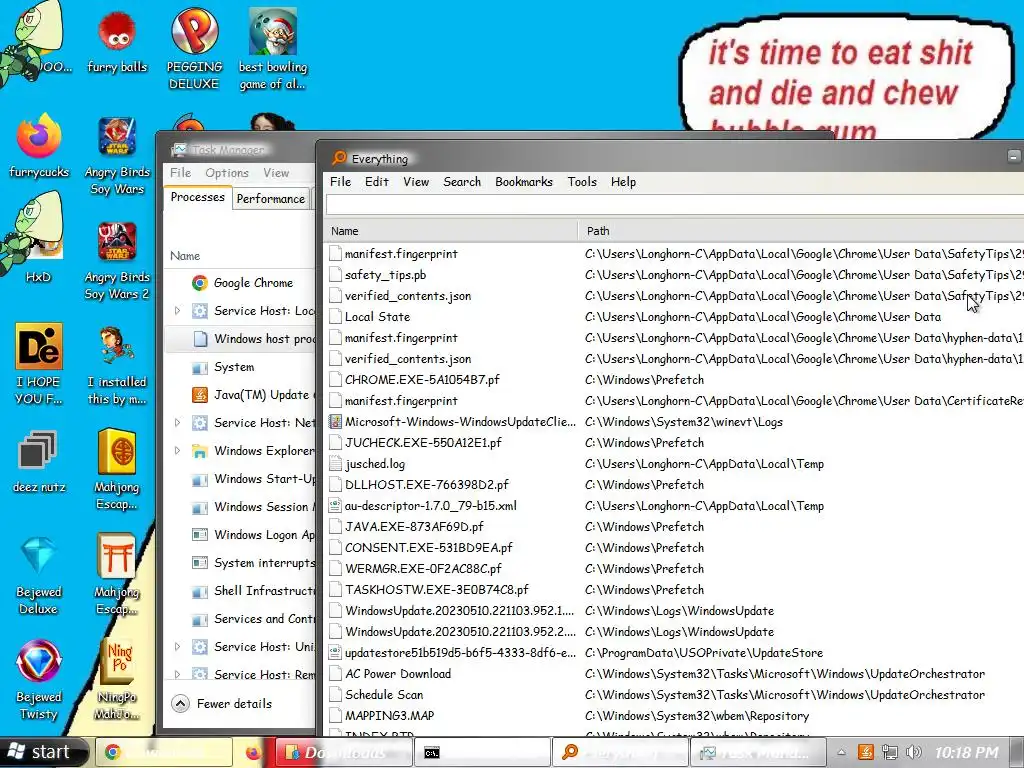Click the Everything magnifier title icon
Screen dimensions: 1024x768
339,158
